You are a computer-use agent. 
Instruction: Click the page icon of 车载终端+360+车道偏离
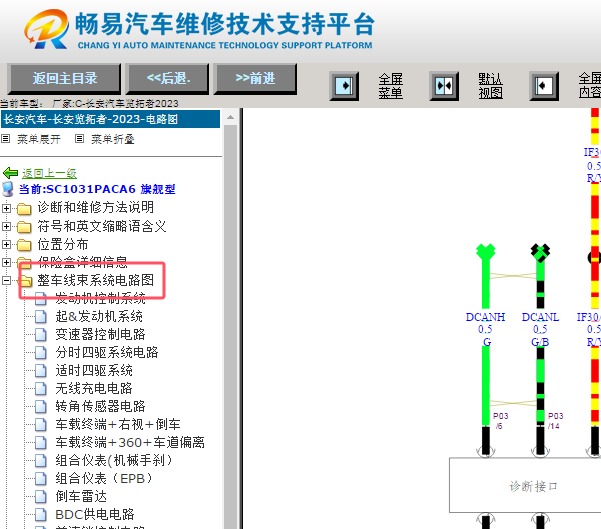pyautogui.click(x=41, y=443)
